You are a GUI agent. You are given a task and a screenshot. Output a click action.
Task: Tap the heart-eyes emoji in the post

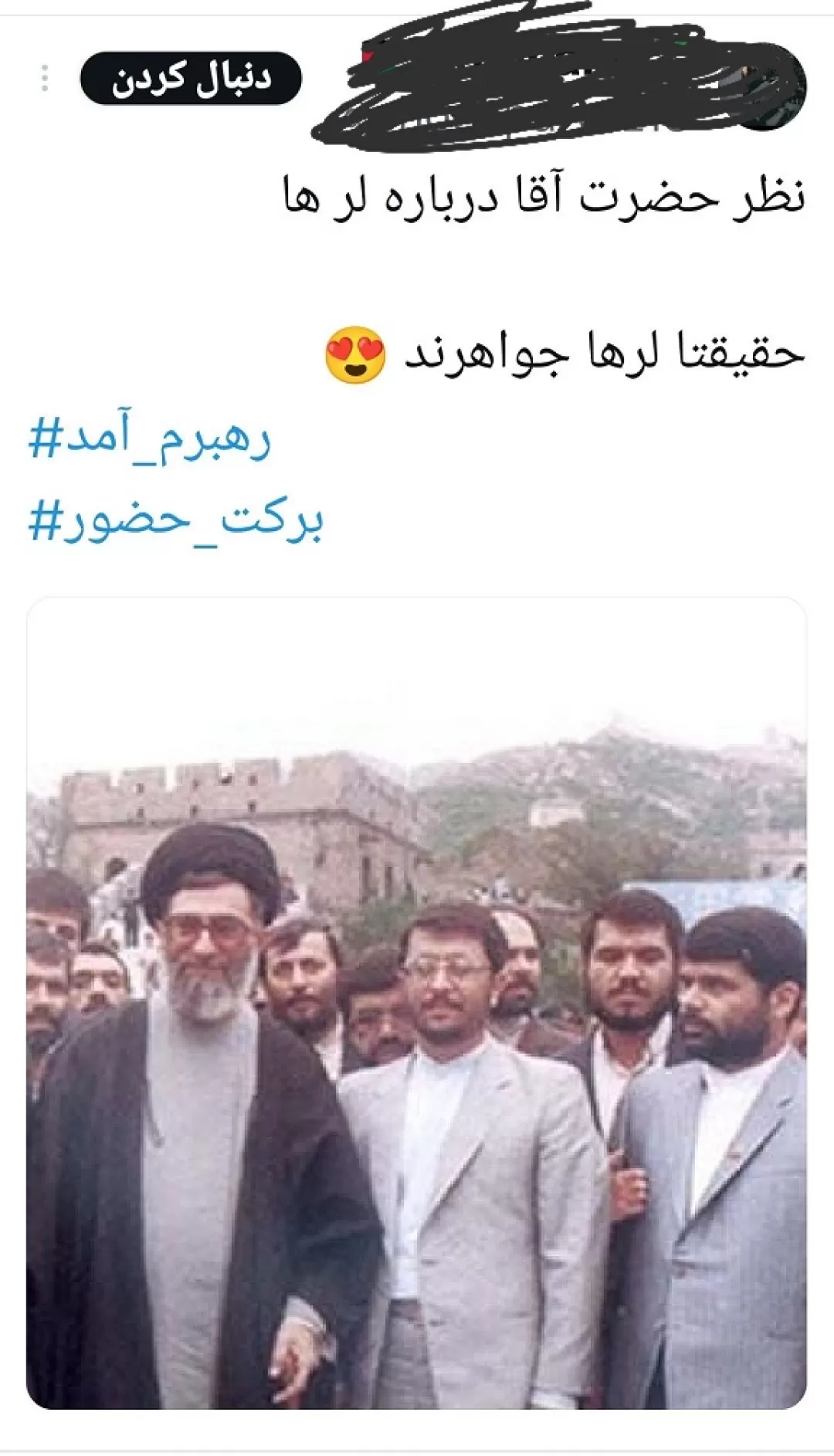point(355,355)
